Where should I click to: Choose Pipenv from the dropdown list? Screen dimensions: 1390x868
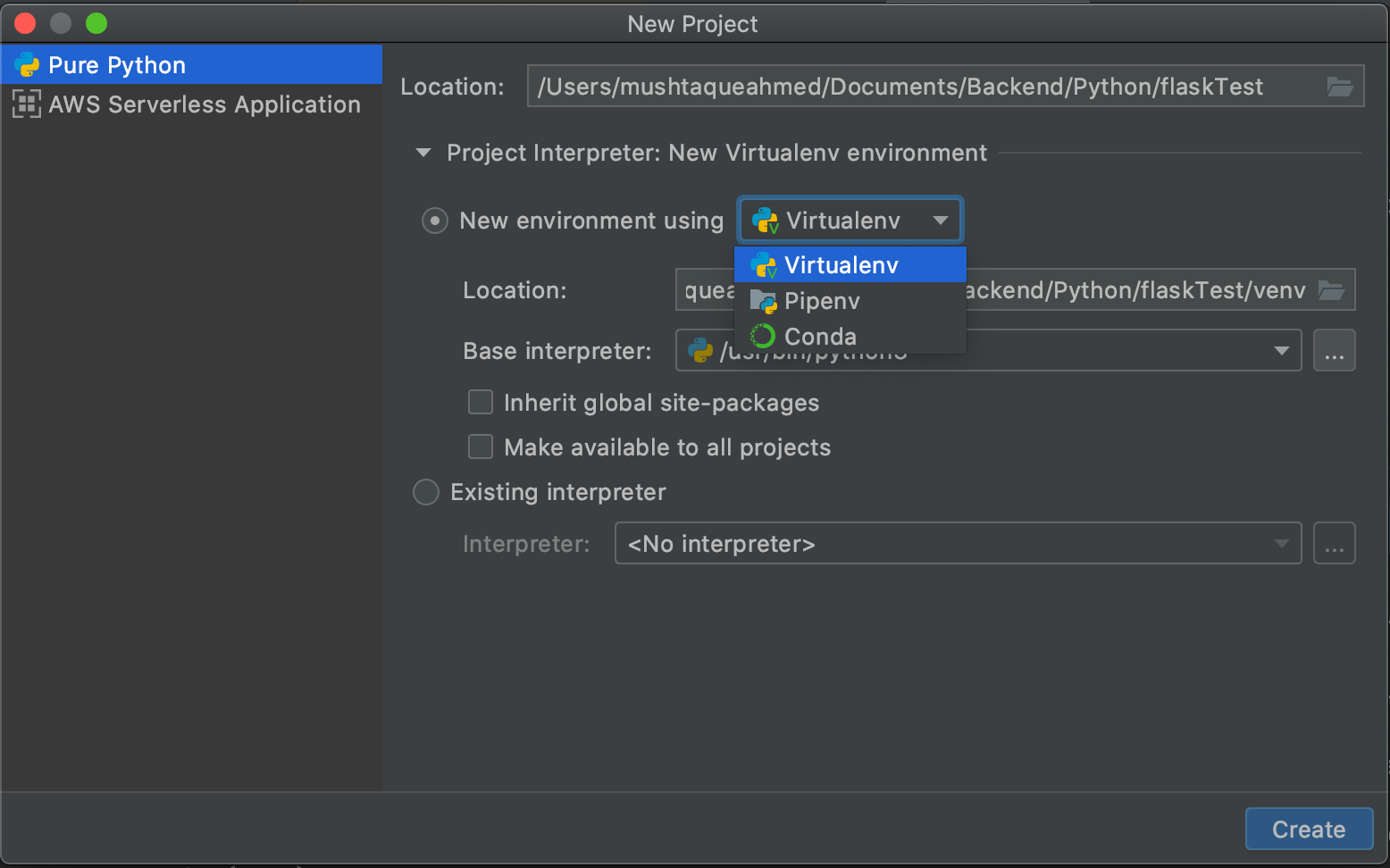(850, 301)
